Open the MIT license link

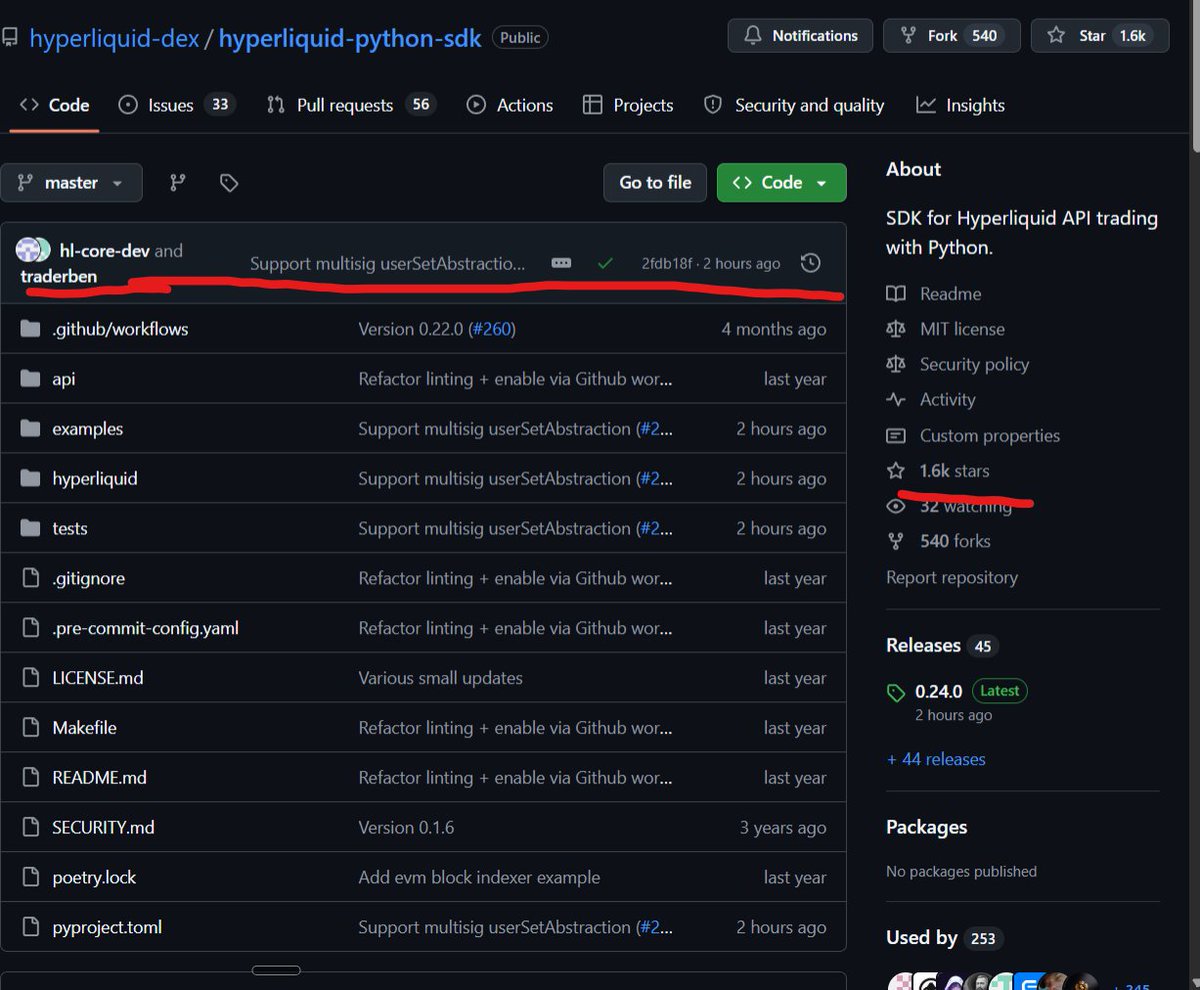coord(946,329)
